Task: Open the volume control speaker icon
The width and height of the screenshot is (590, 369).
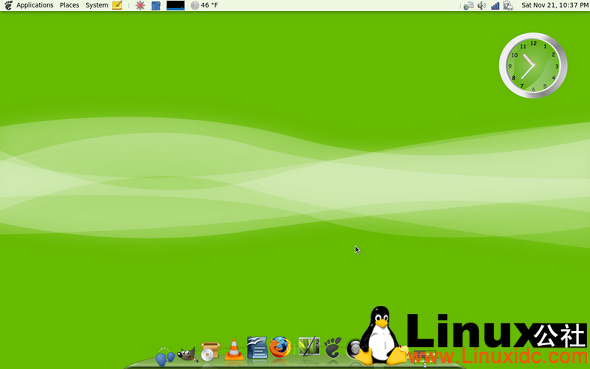Action: click(481, 5)
